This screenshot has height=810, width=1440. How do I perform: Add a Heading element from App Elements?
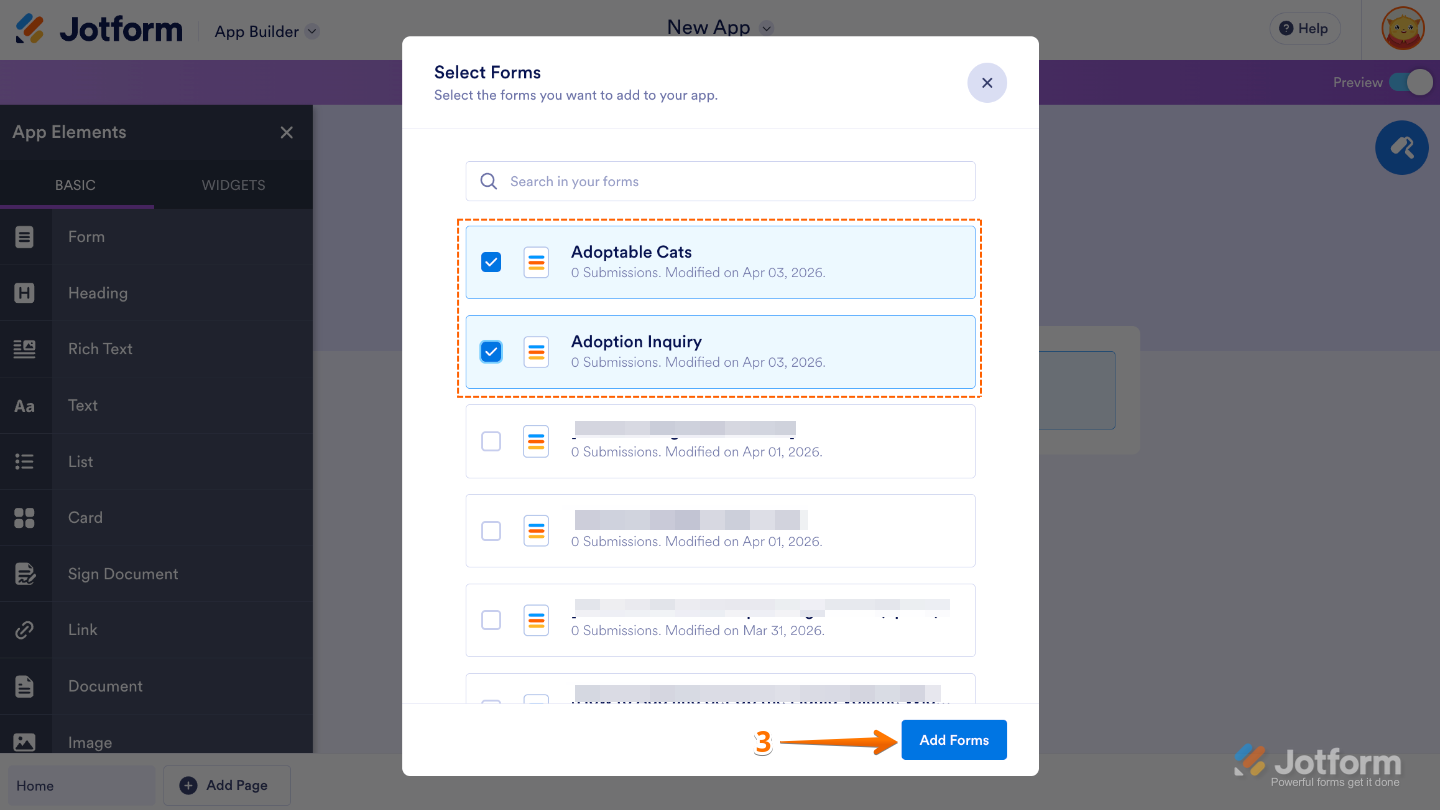pyautogui.click(x=97, y=293)
